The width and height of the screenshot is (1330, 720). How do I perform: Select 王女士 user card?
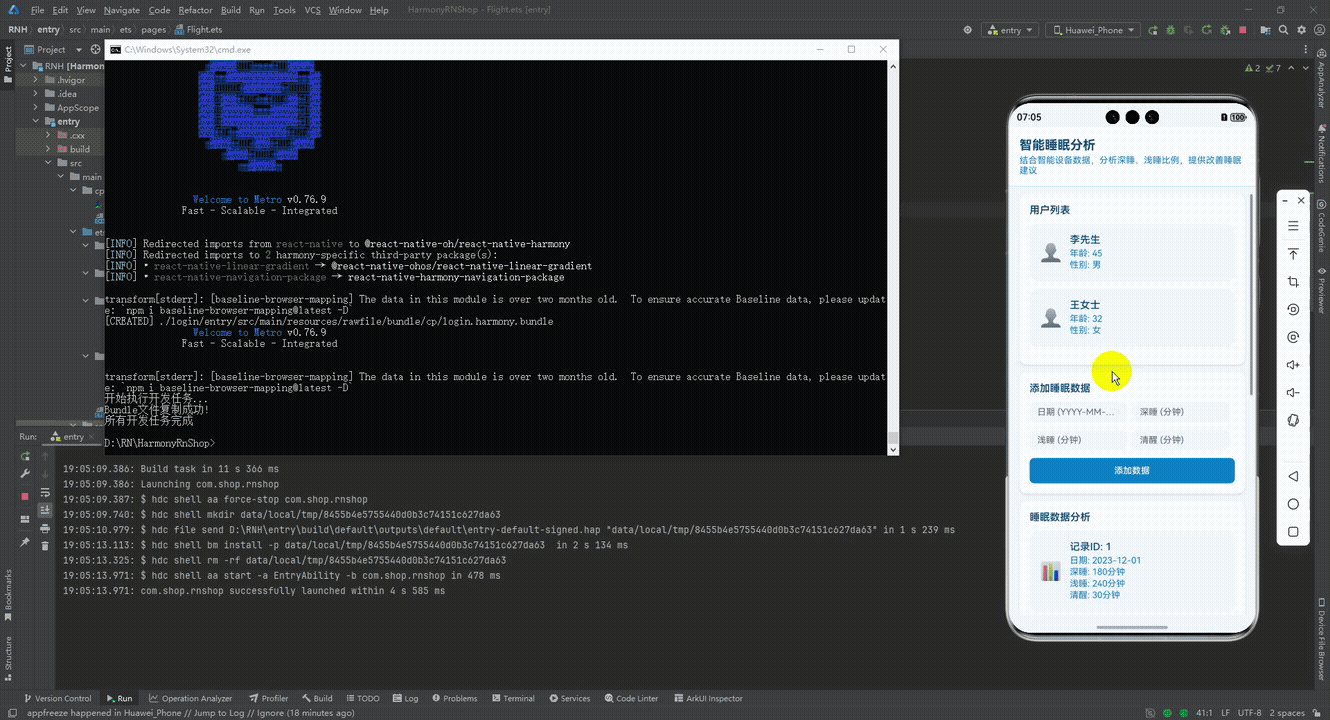tap(1132, 318)
